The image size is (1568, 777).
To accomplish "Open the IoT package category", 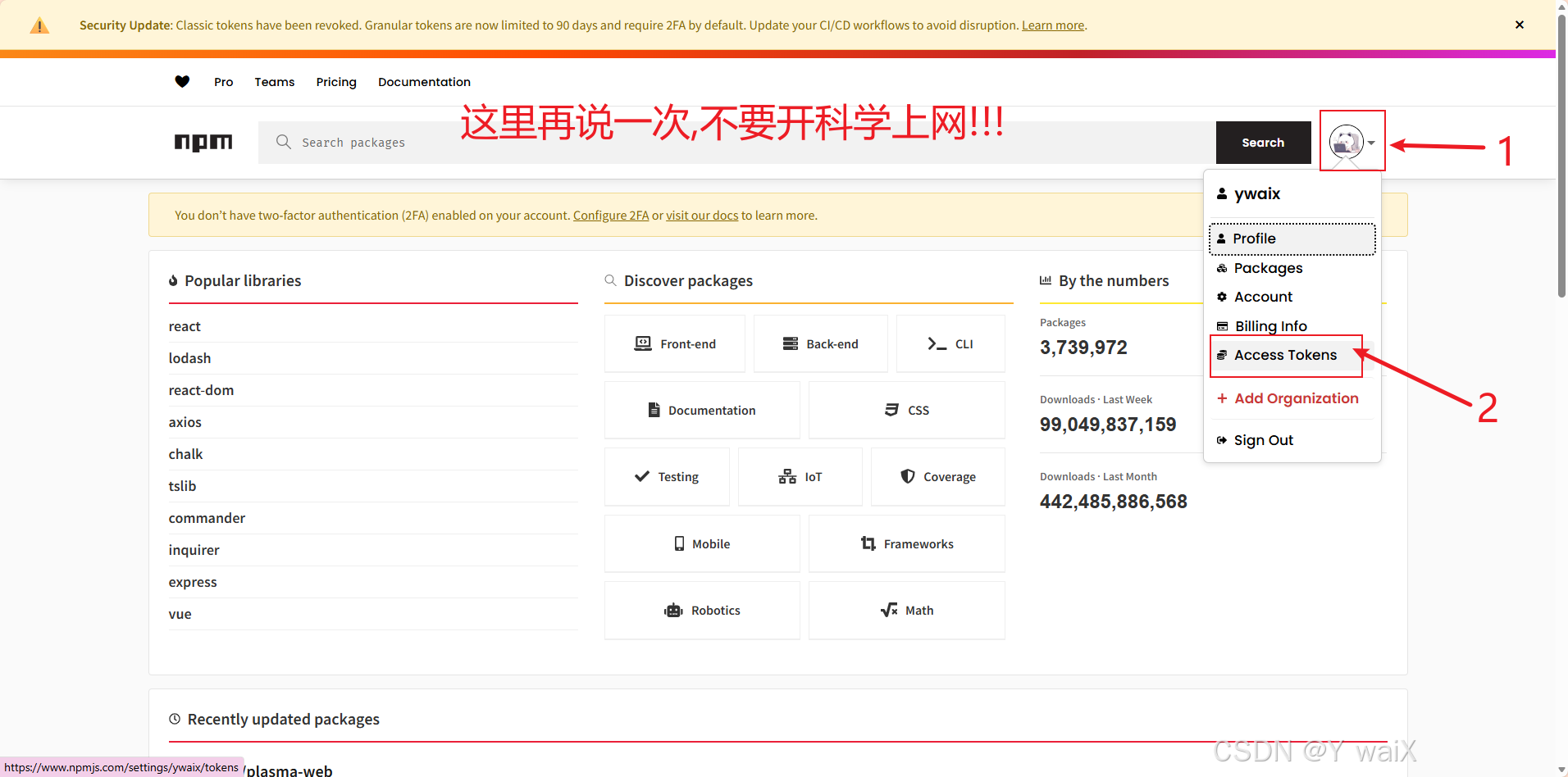I will point(800,477).
